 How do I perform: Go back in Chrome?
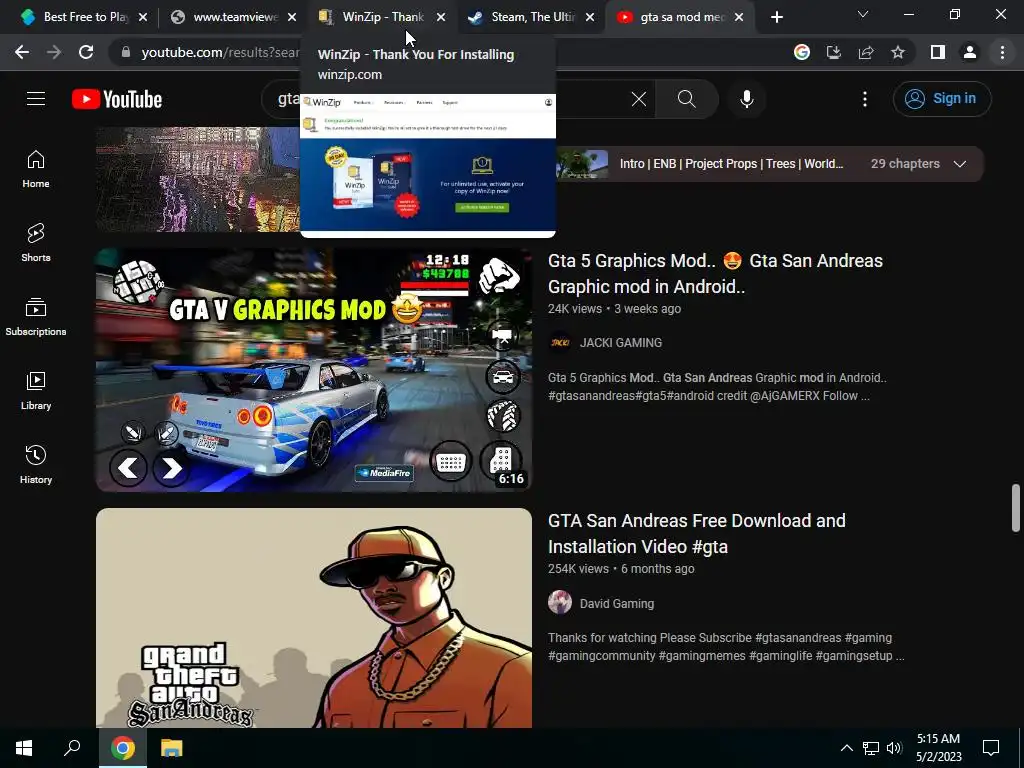point(22,52)
